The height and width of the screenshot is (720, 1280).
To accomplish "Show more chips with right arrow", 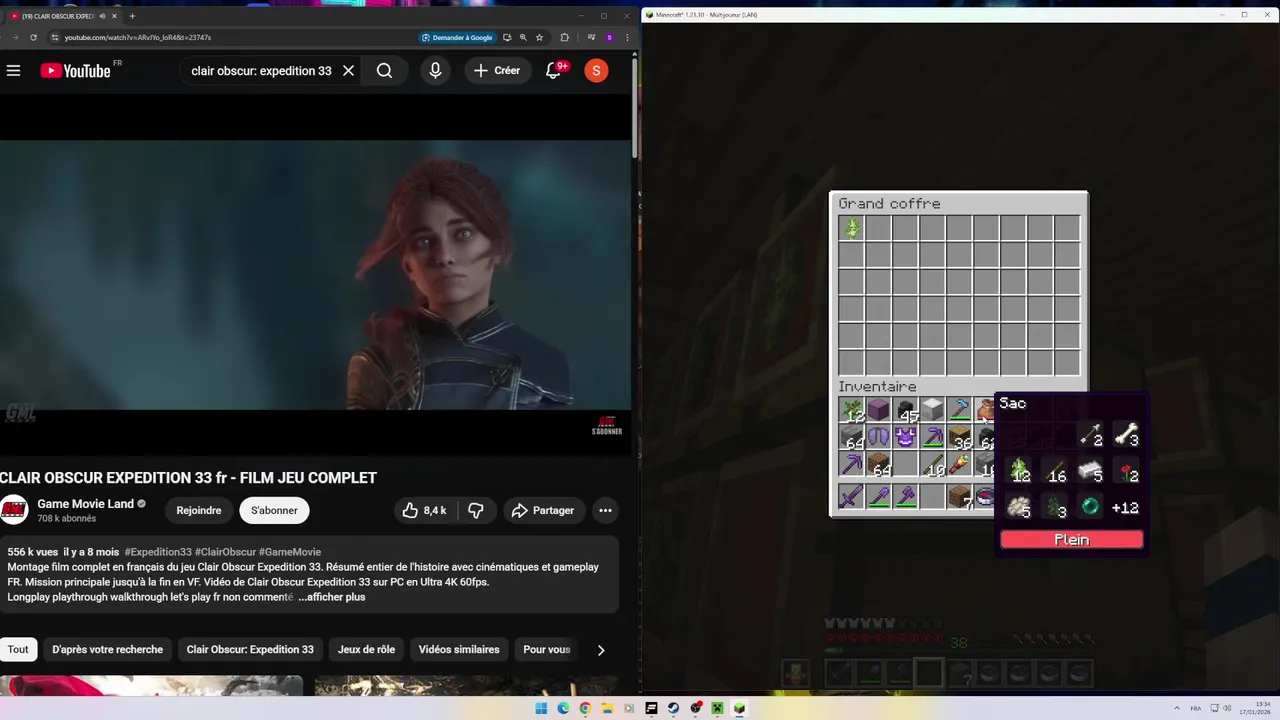I will 600,650.
